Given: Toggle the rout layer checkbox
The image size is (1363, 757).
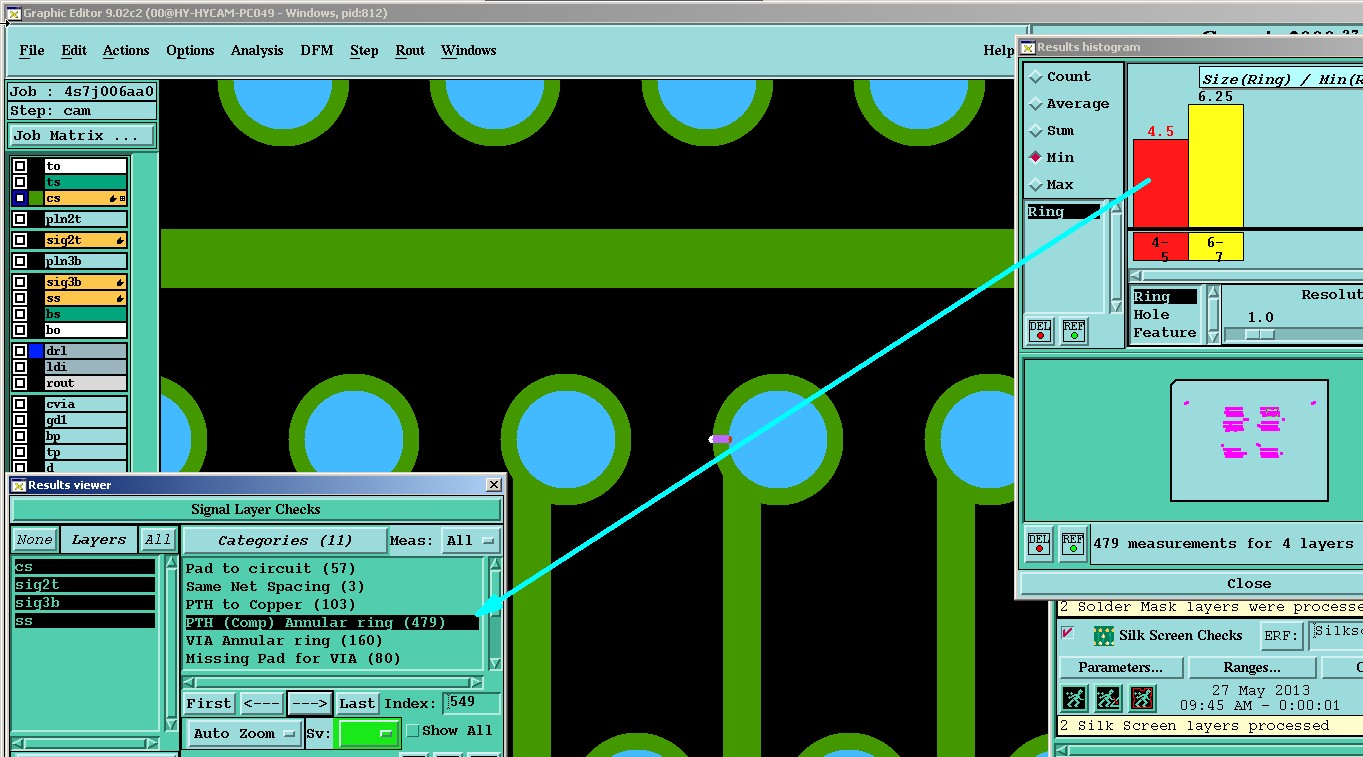Looking at the screenshot, I should pyautogui.click(x=20, y=383).
